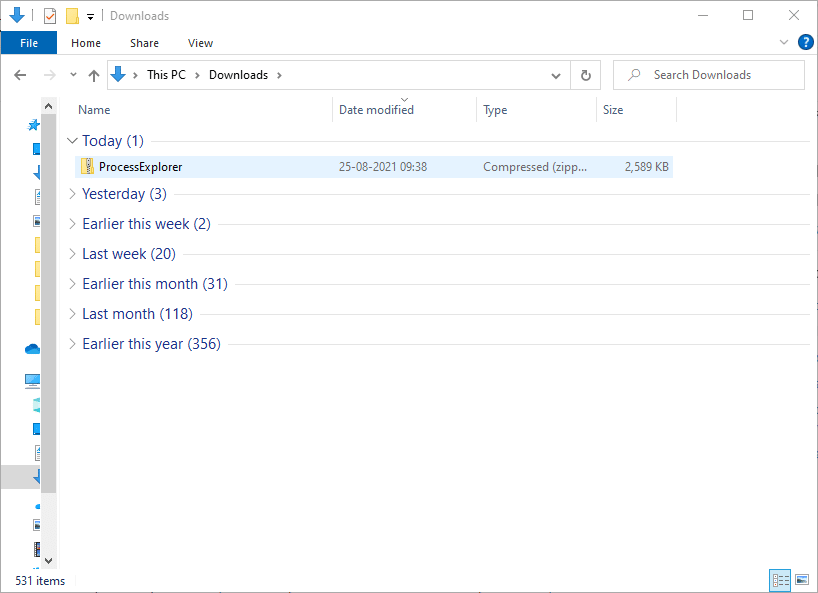The image size is (818, 593).
Task: Navigate up one level with Up arrow
Action: coord(94,75)
